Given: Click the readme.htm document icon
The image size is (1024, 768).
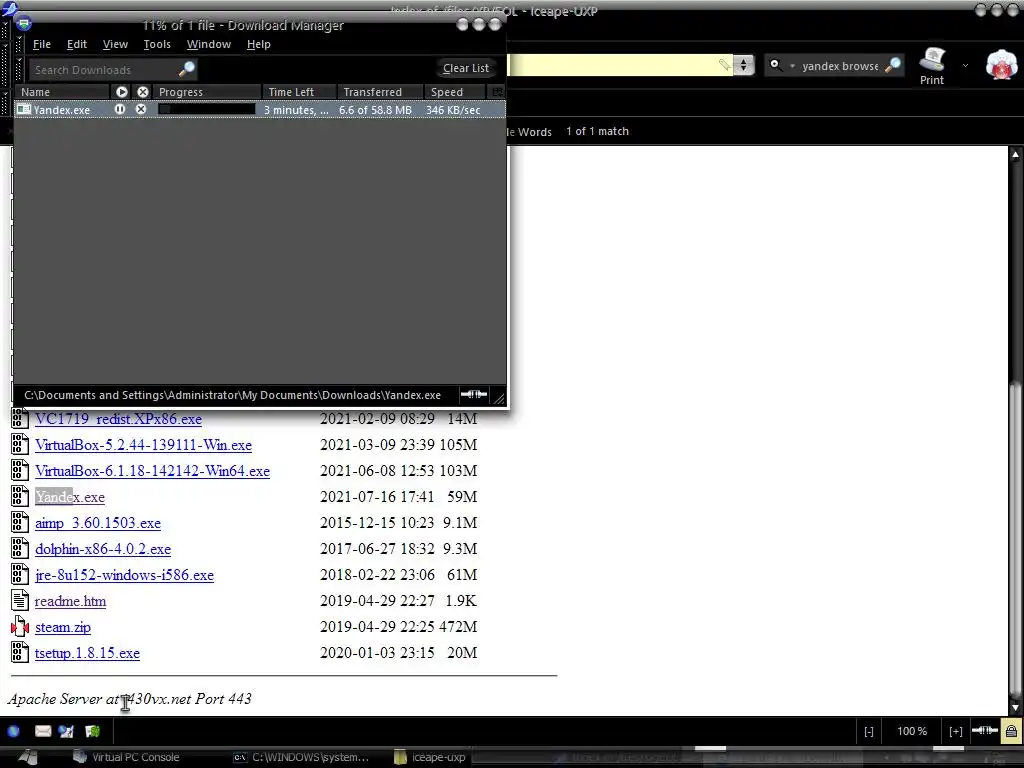Looking at the screenshot, I should [20, 601].
